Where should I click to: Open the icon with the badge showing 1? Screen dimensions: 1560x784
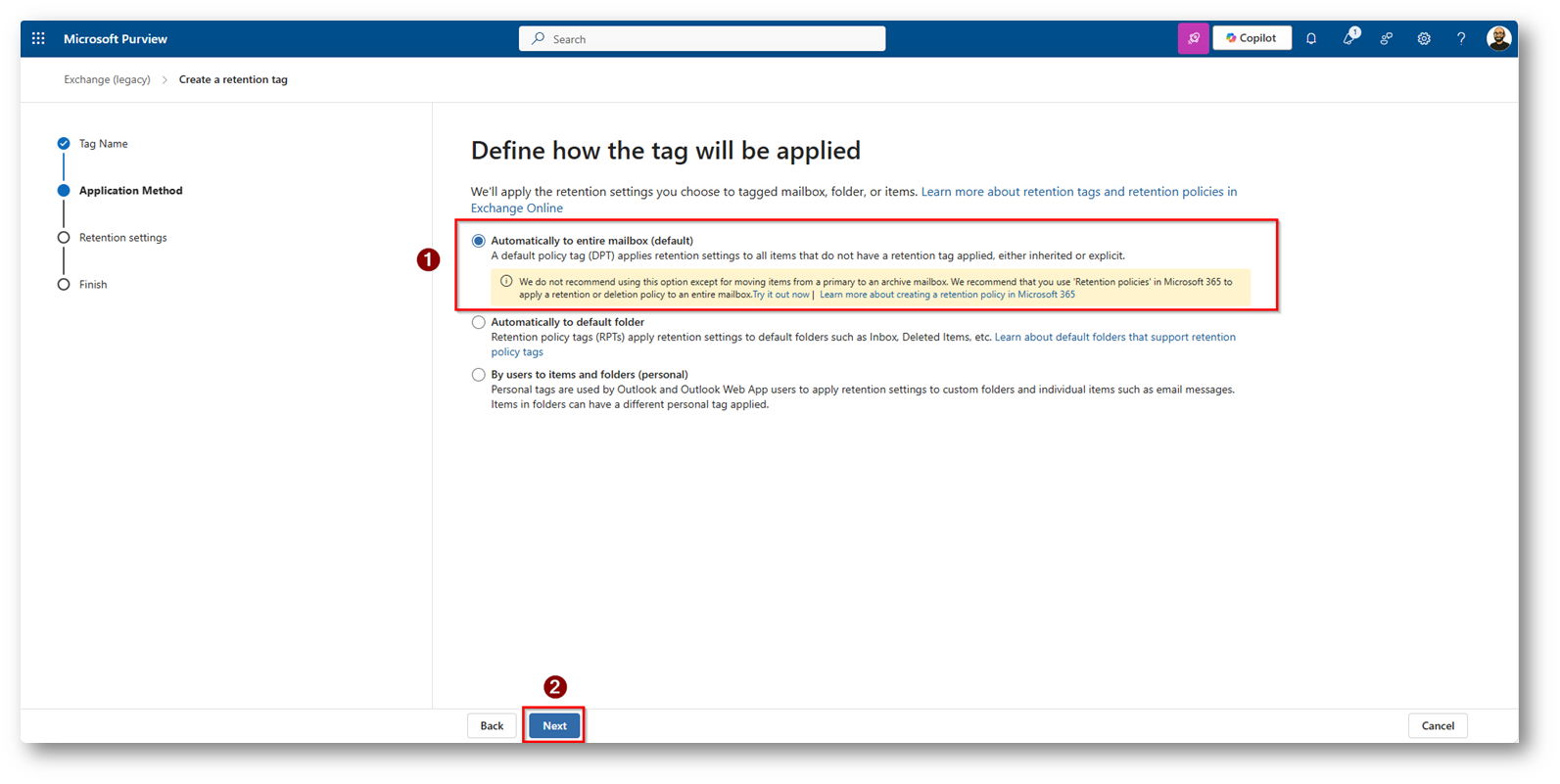(1349, 38)
